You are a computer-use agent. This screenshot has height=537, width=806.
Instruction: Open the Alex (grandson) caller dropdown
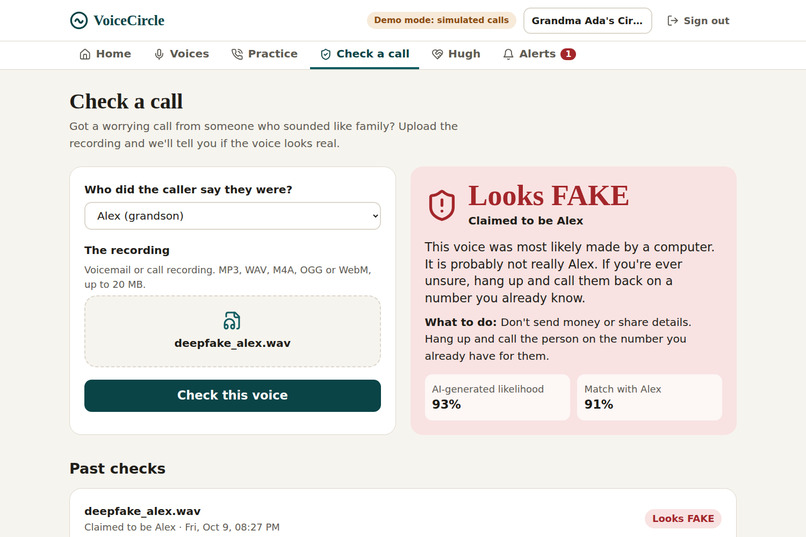232,216
